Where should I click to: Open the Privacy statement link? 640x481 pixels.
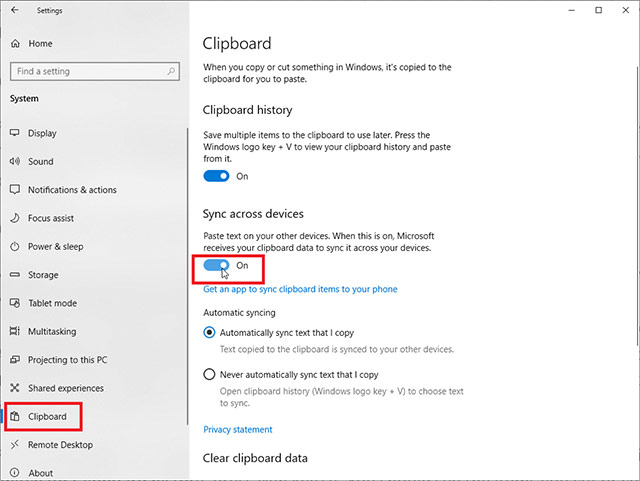[x=237, y=429]
